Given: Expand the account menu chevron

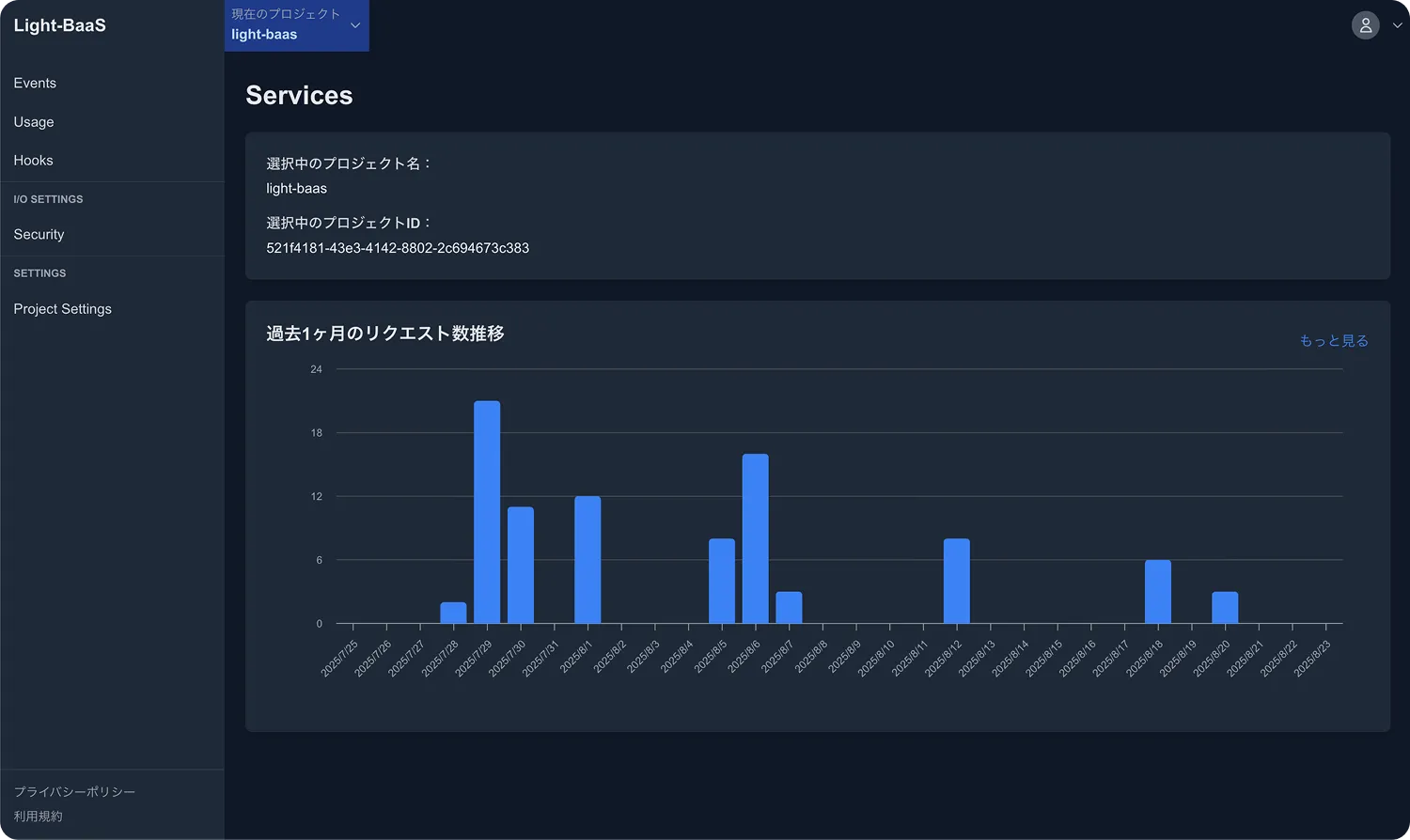Looking at the screenshot, I should [x=1397, y=26].
